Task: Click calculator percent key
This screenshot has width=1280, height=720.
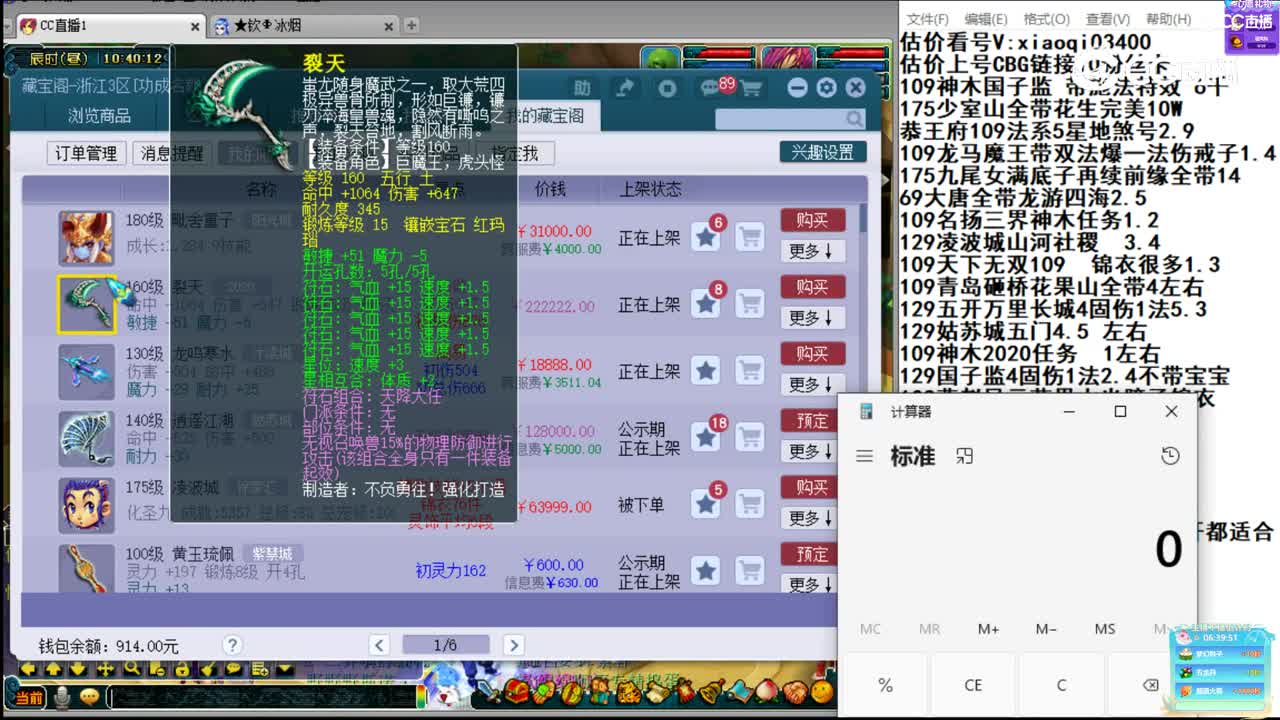Action: tap(885, 685)
